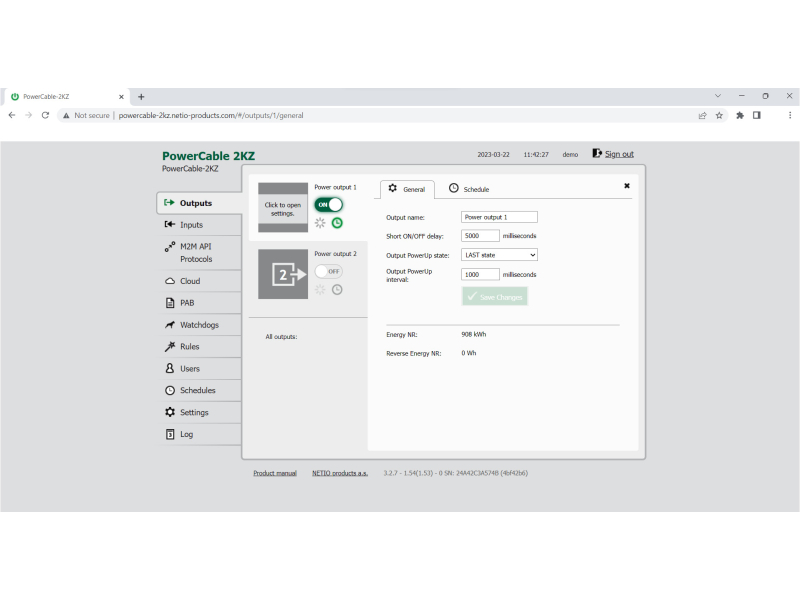Click the M2M API nodes icon
The width and height of the screenshot is (800, 600).
170,246
